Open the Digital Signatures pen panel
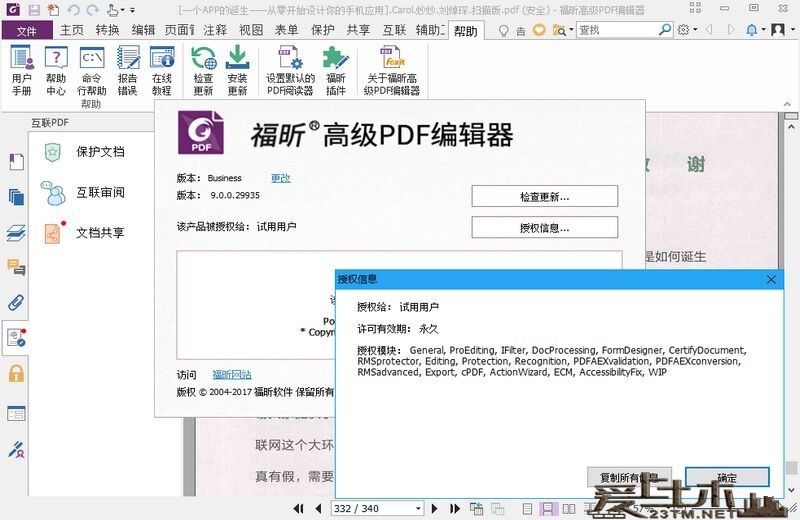The image size is (800, 520). coord(16,449)
